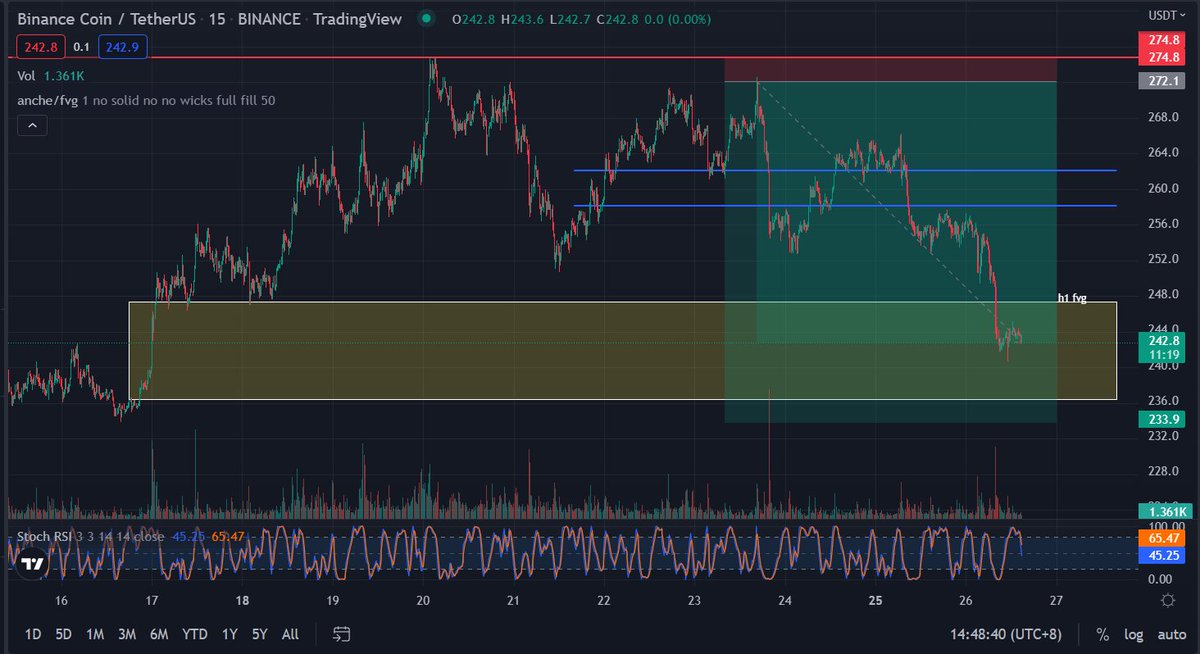This screenshot has height=654, width=1200.
Task: Open chart settings gear icon
Action: click(x=1167, y=600)
